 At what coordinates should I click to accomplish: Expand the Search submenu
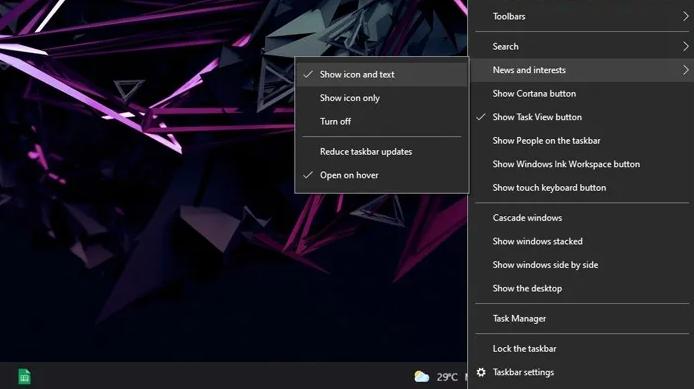pyautogui.click(x=582, y=46)
